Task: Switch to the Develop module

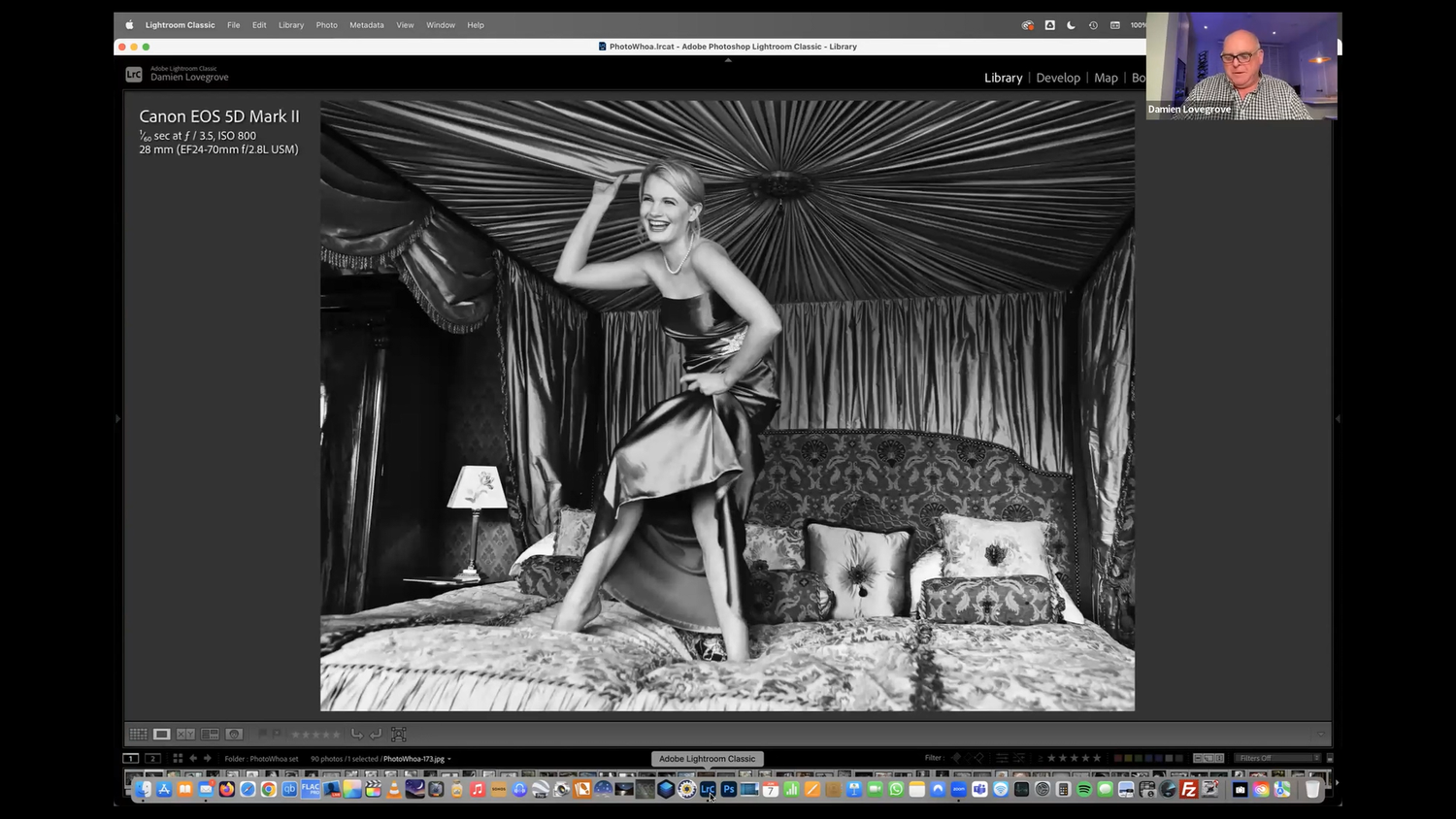Action: [x=1058, y=78]
